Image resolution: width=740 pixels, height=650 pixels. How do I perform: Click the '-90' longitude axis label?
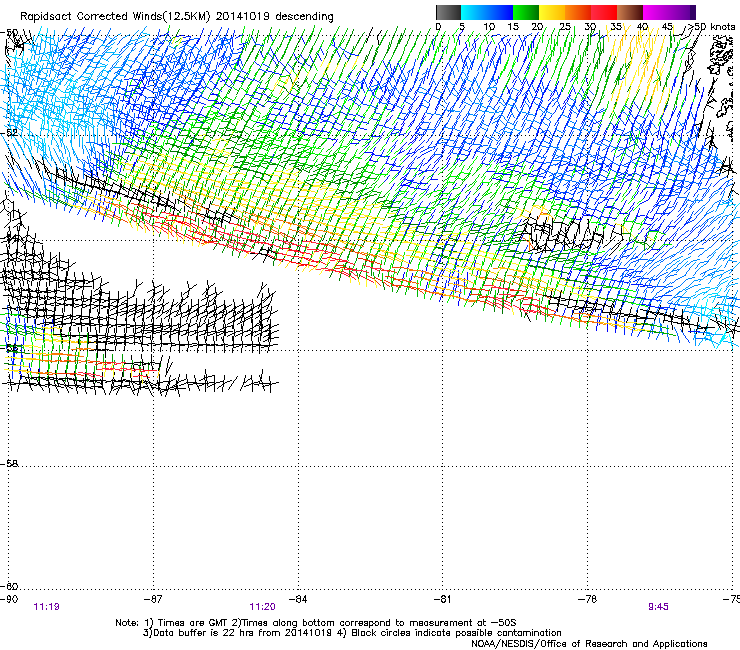(x=9, y=599)
